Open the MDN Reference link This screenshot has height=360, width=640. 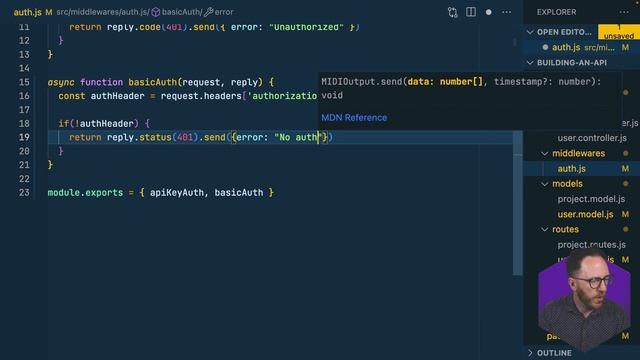pyautogui.click(x=354, y=118)
